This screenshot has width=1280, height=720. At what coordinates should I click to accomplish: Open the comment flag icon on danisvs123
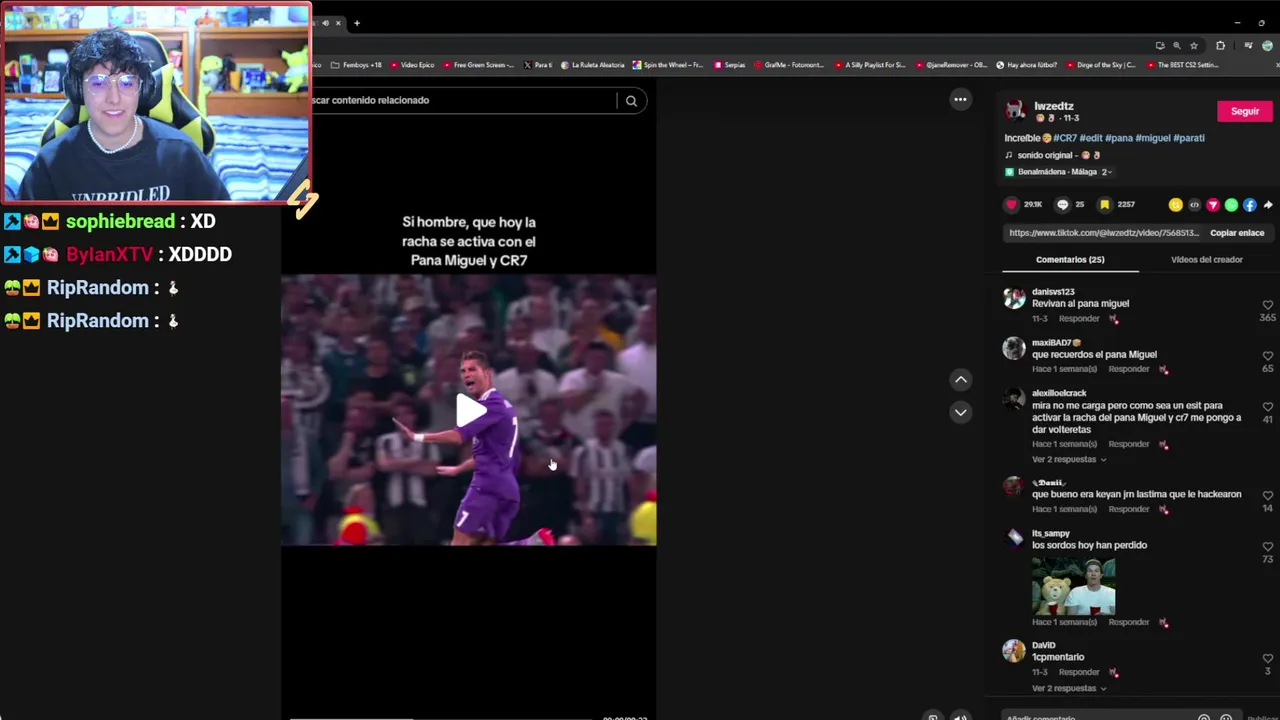click(x=1113, y=319)
